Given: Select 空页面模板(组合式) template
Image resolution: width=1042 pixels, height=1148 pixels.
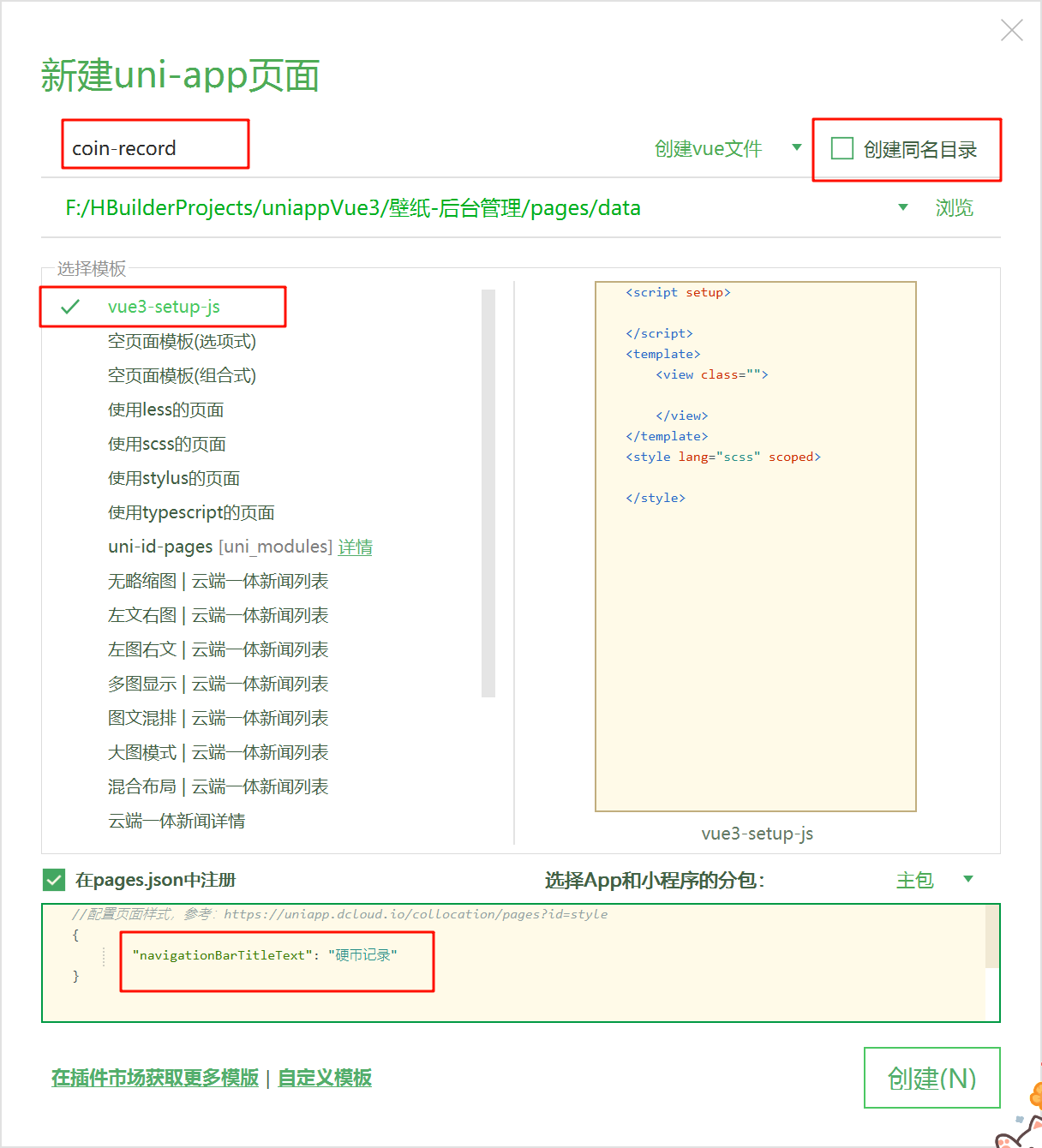Looking at the screenshot, I should click(182, 375).
